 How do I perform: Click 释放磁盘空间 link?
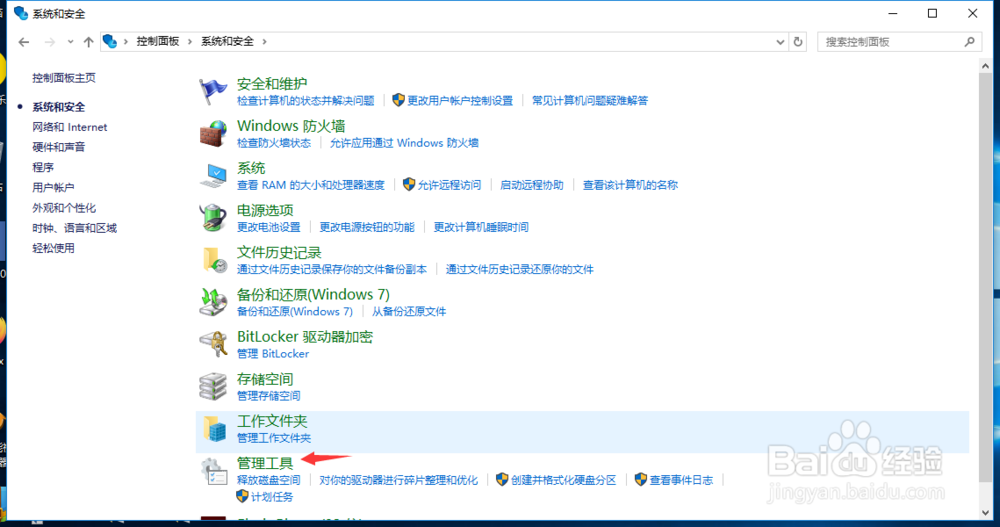(268, 480)
